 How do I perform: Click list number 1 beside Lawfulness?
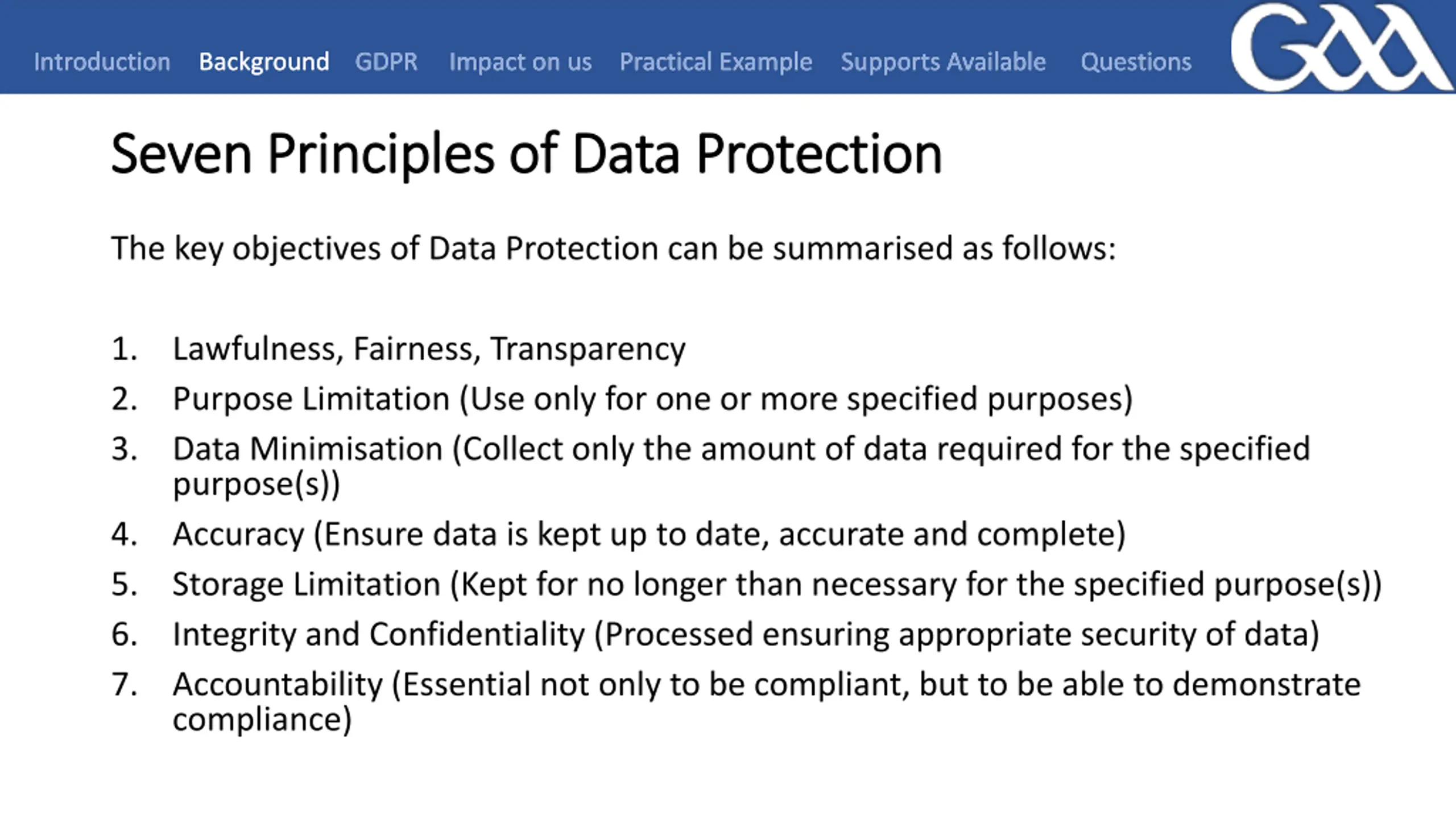pos(124,349)
